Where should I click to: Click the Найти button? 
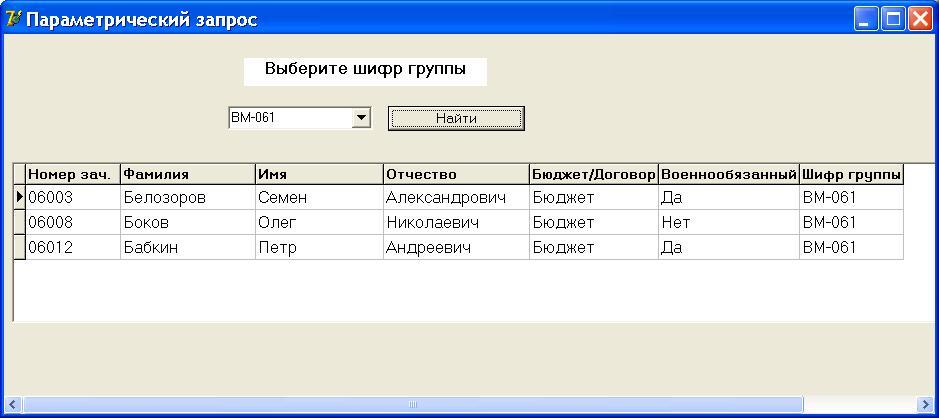tap(456, 118)
